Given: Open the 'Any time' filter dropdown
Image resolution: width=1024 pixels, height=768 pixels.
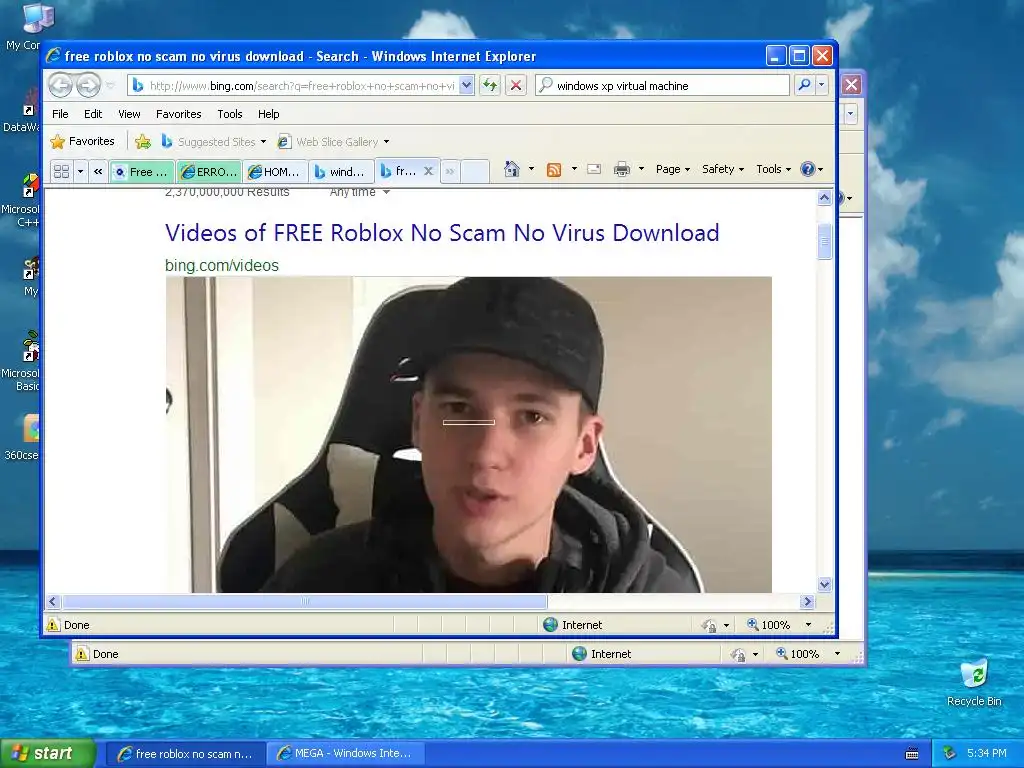Looking at the screenshot, I should [x=359, y=192].
